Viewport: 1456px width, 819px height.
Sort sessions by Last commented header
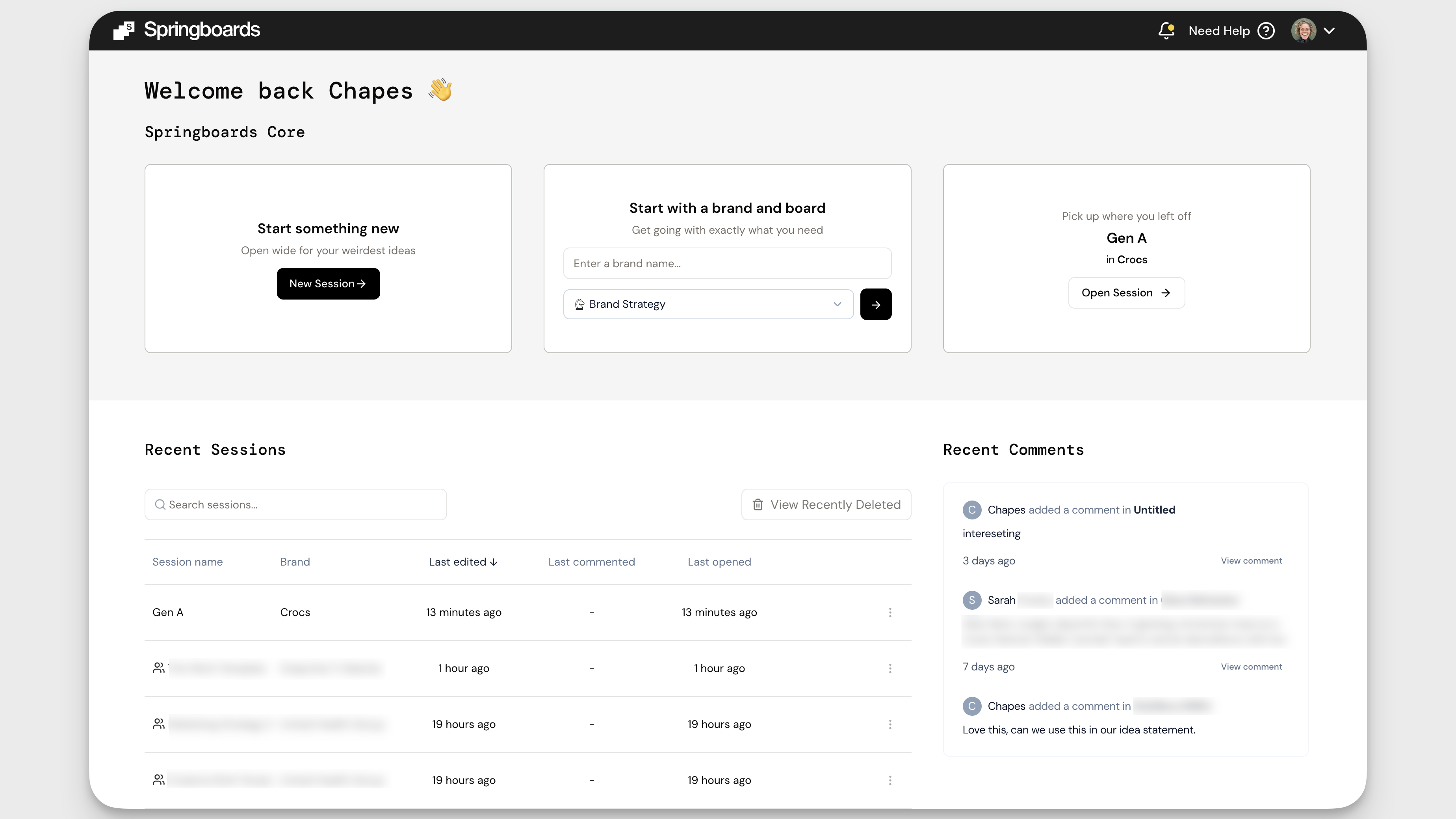(591, 562)
